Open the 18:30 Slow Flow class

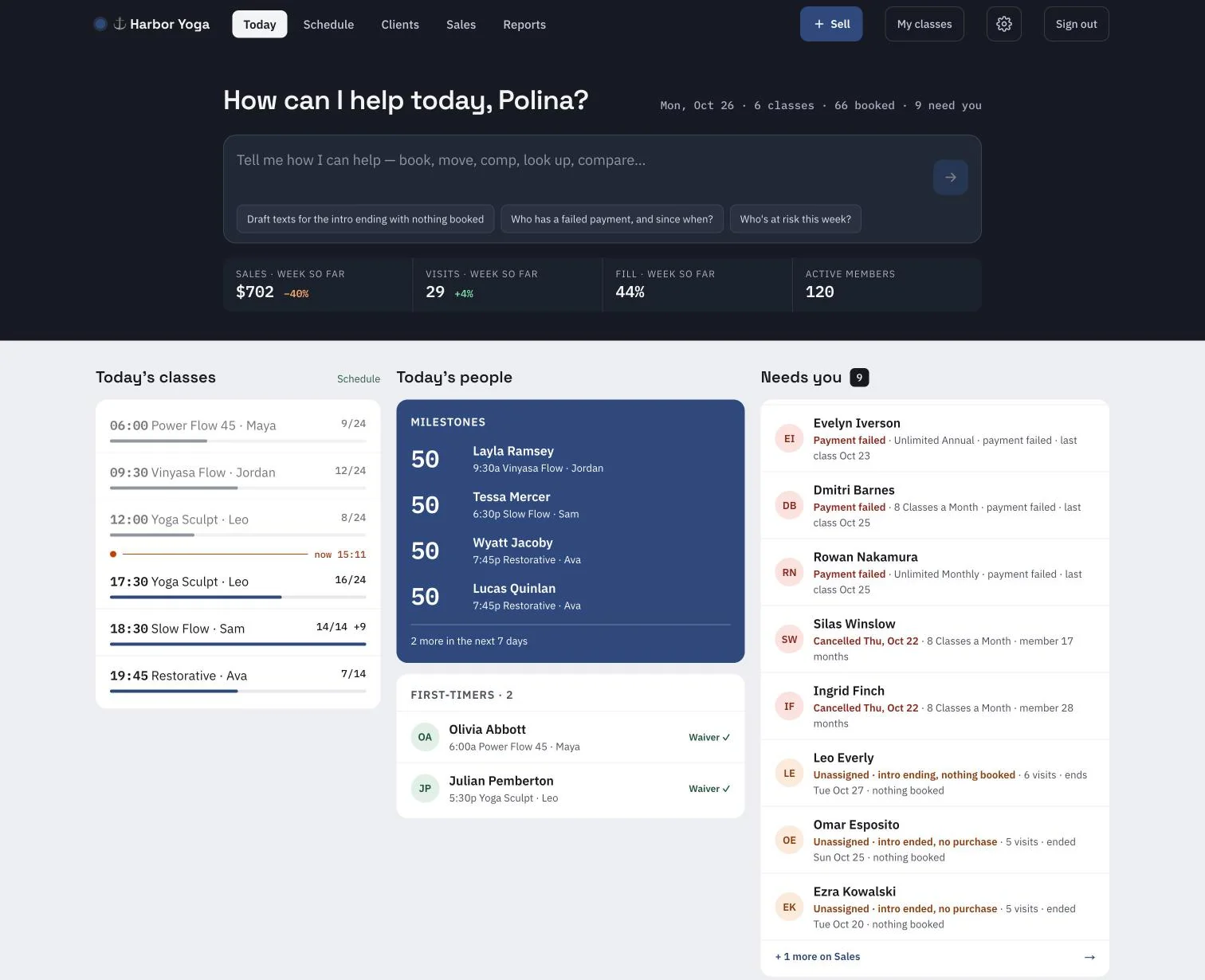pos(238,632)
